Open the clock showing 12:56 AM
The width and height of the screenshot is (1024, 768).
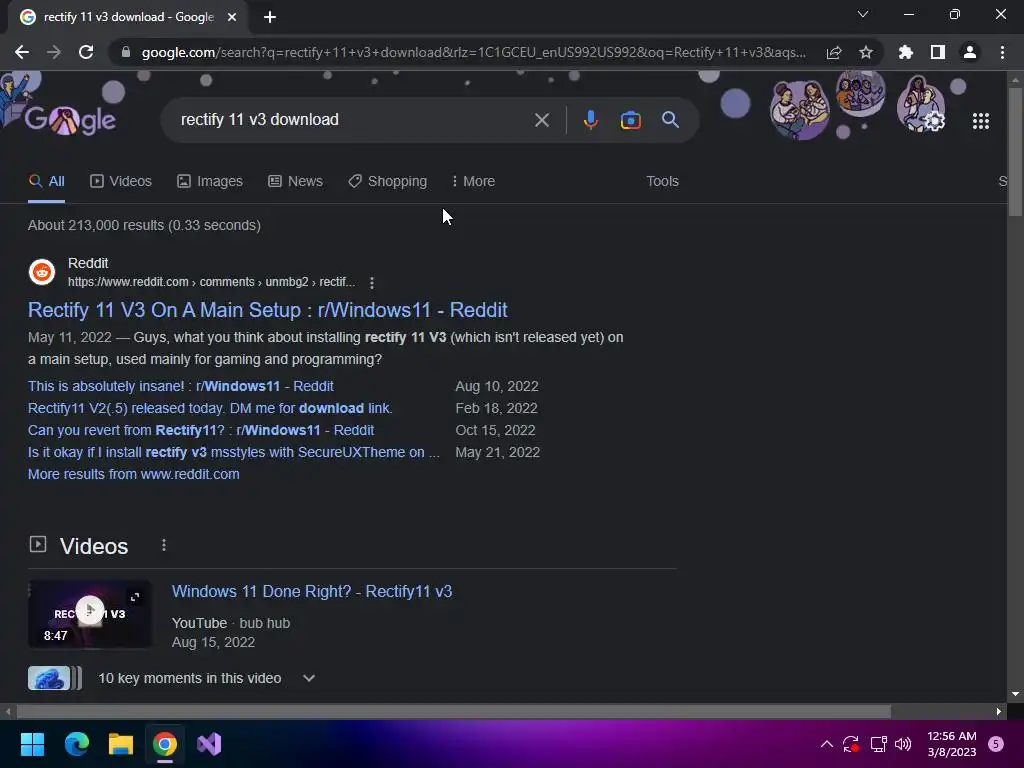pyautogui.click(x=952, y=744)
